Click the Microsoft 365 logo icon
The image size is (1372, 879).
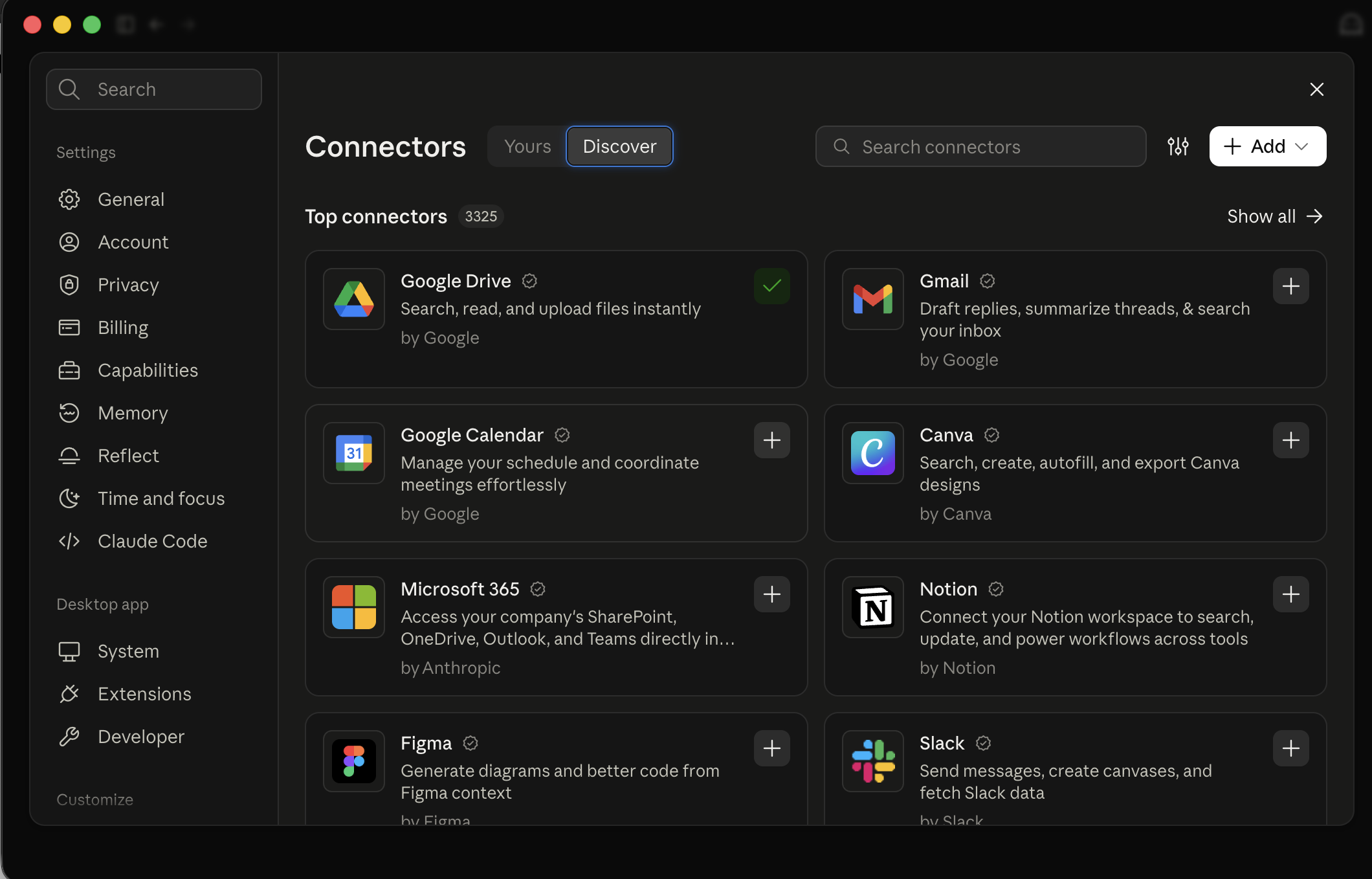354,607
